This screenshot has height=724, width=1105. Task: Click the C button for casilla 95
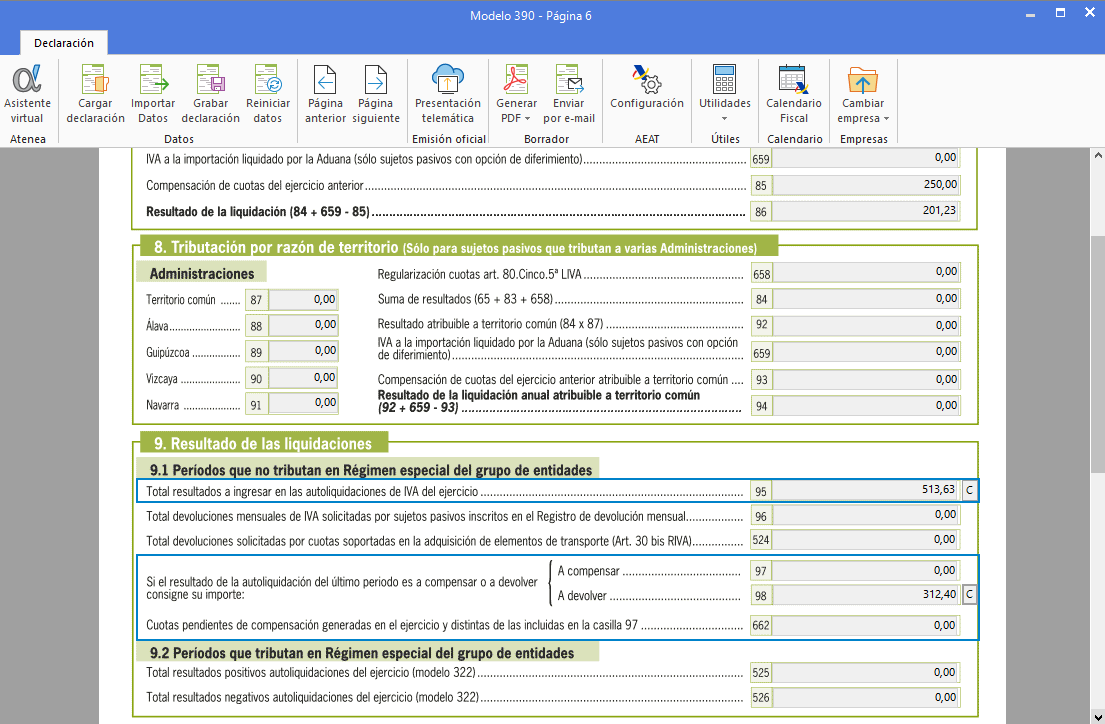point(970,490)
